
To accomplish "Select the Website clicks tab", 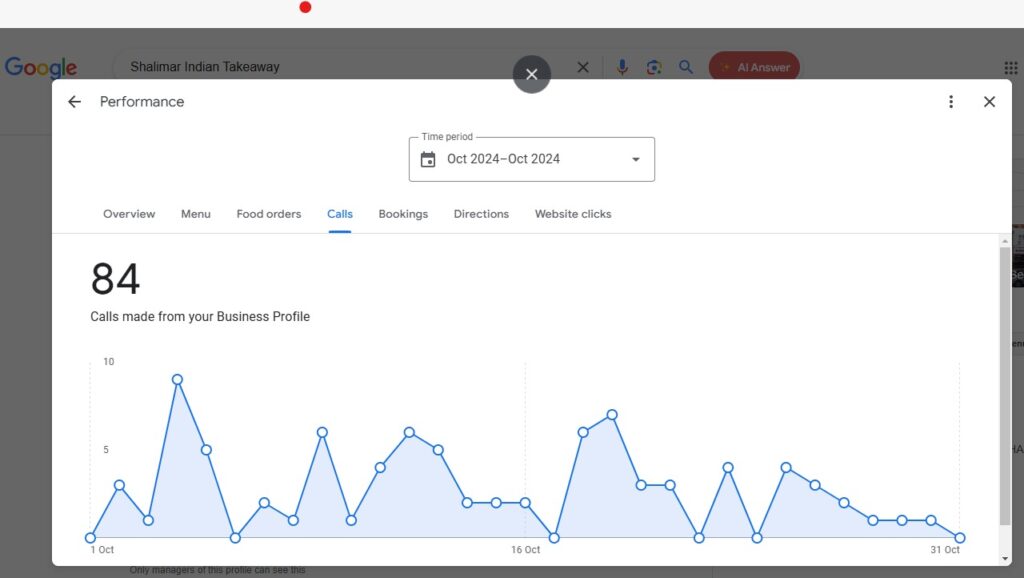I will click(573, 214).
